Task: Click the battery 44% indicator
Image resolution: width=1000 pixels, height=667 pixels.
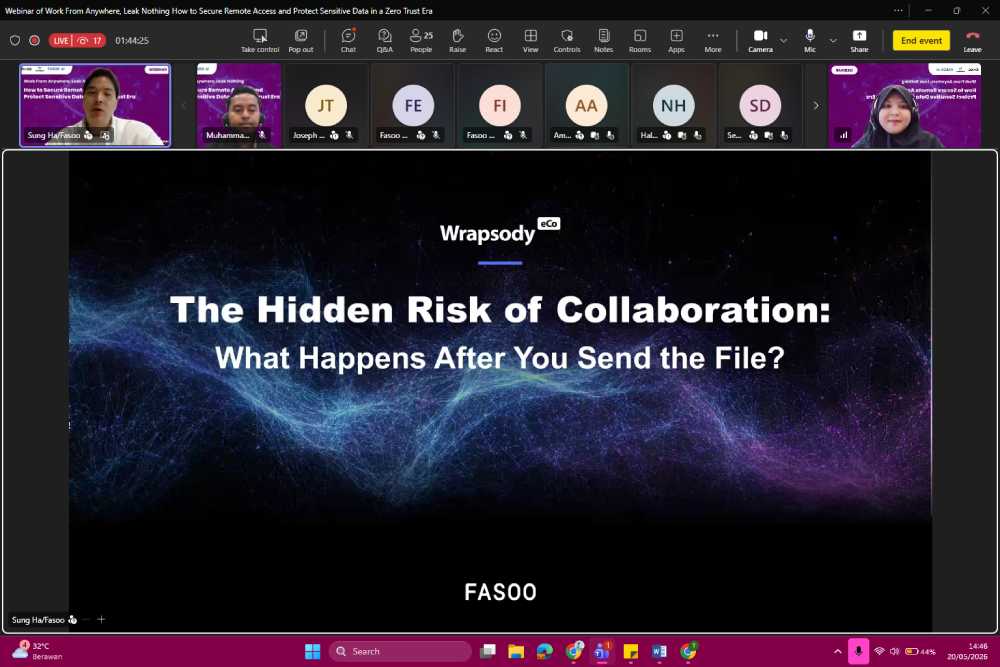Action: pos(920,651)
